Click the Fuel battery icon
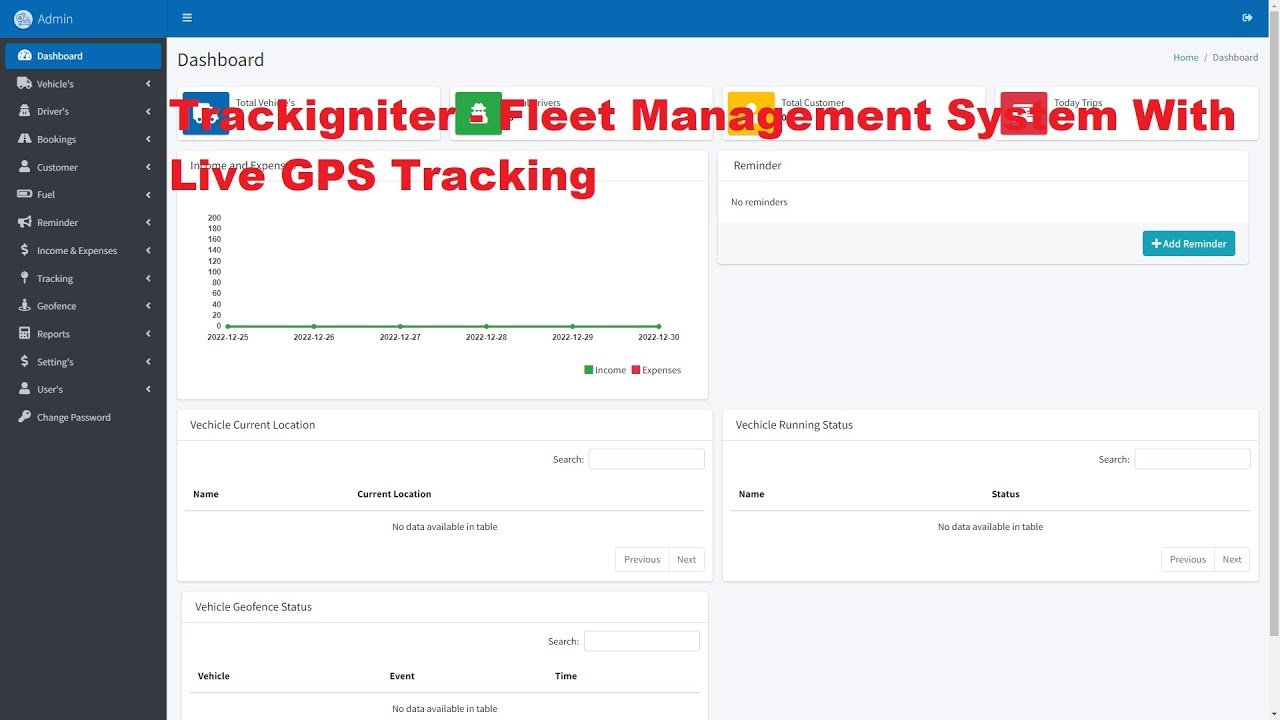 tap(24, 194)
